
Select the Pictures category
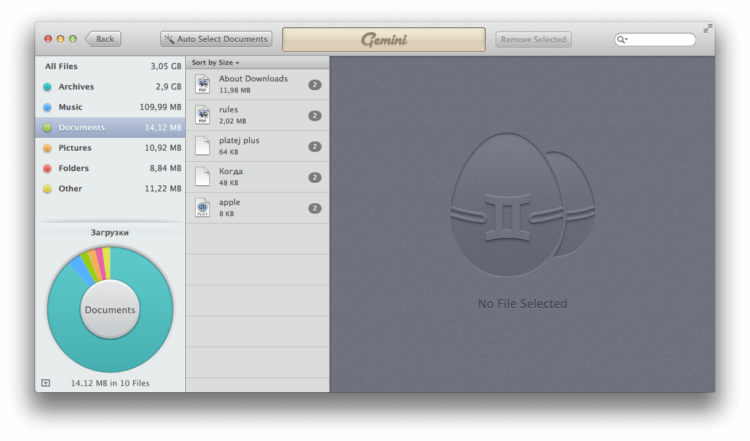coord(110,148)
